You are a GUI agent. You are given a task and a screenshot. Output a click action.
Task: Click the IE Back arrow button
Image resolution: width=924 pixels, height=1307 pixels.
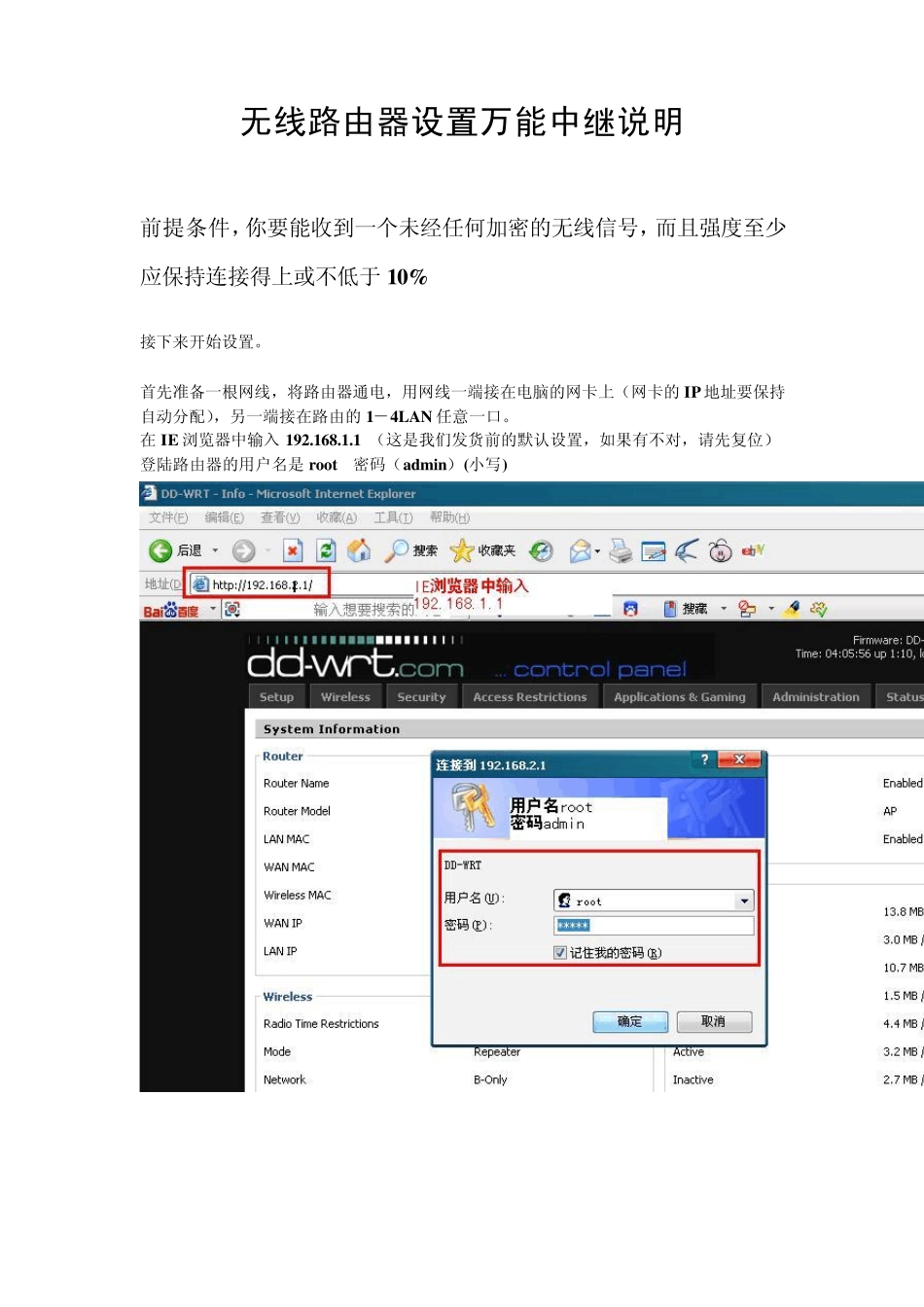(160, 551)
